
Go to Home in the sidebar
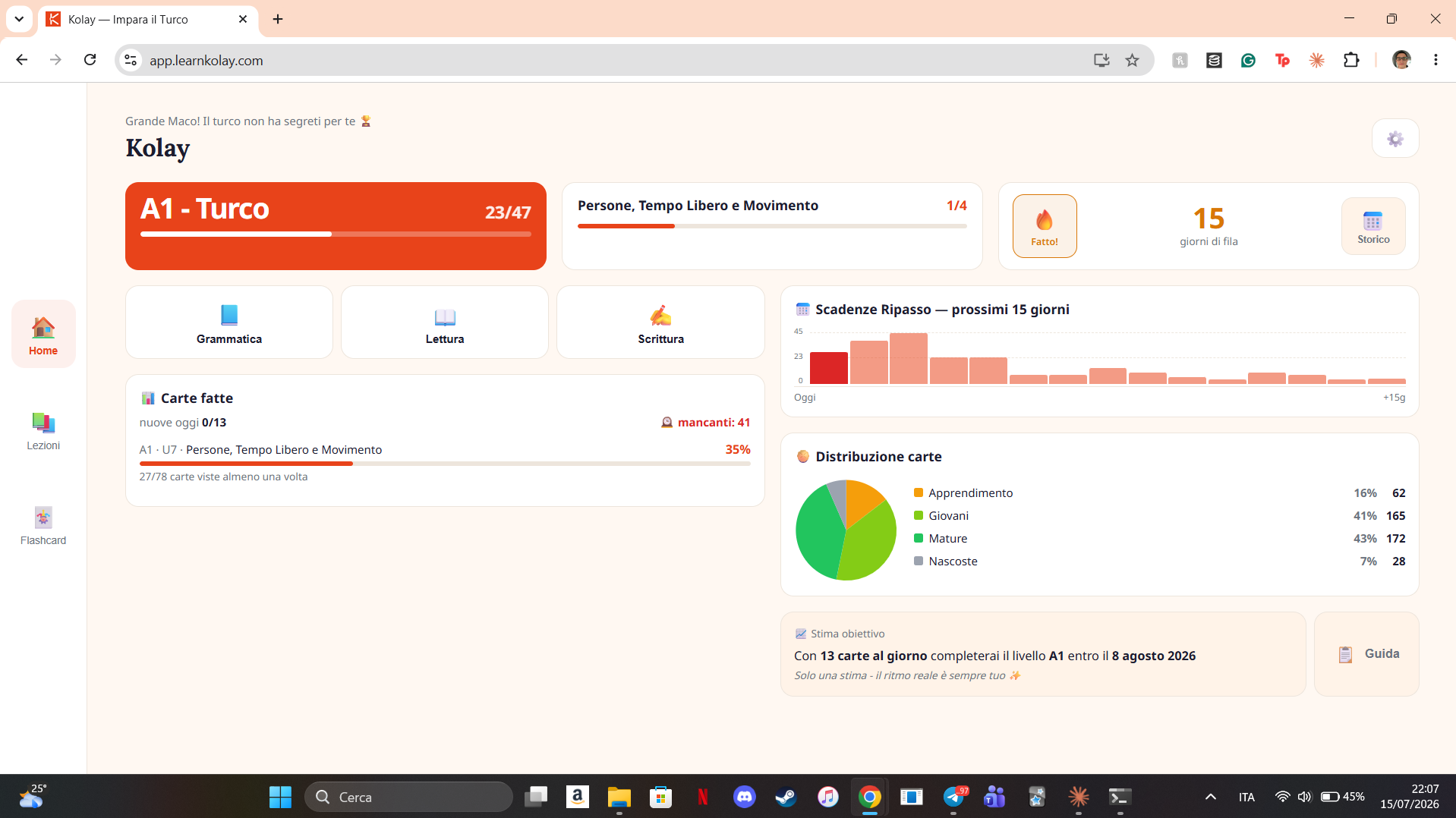coord(43,335)
